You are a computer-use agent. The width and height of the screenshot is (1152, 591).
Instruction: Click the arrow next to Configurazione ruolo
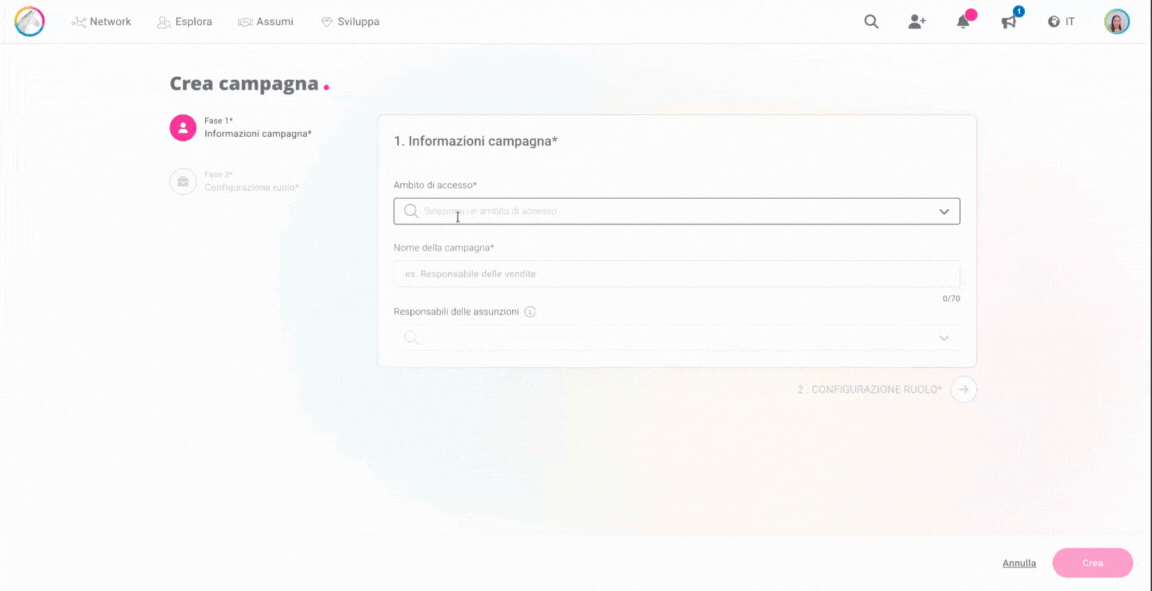click(964, 389)
